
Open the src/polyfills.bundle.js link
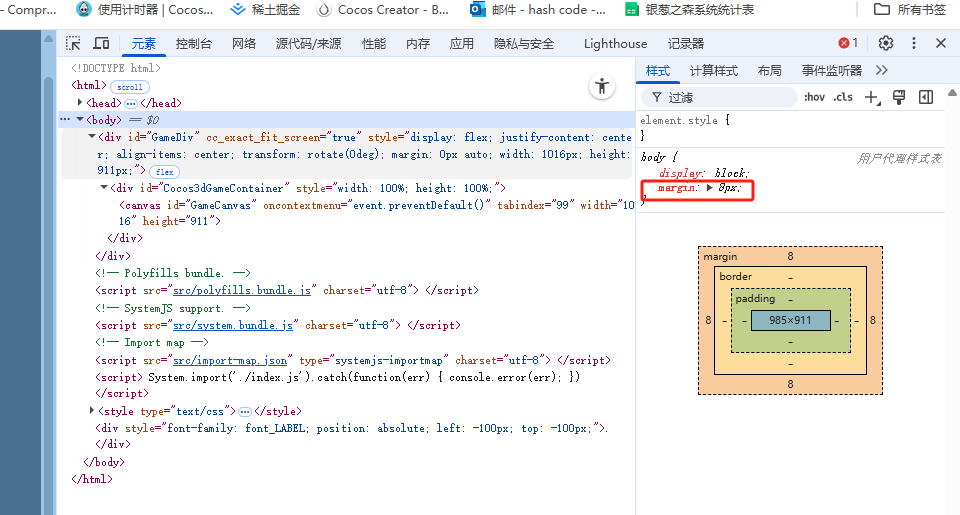[x=242, y=290]
